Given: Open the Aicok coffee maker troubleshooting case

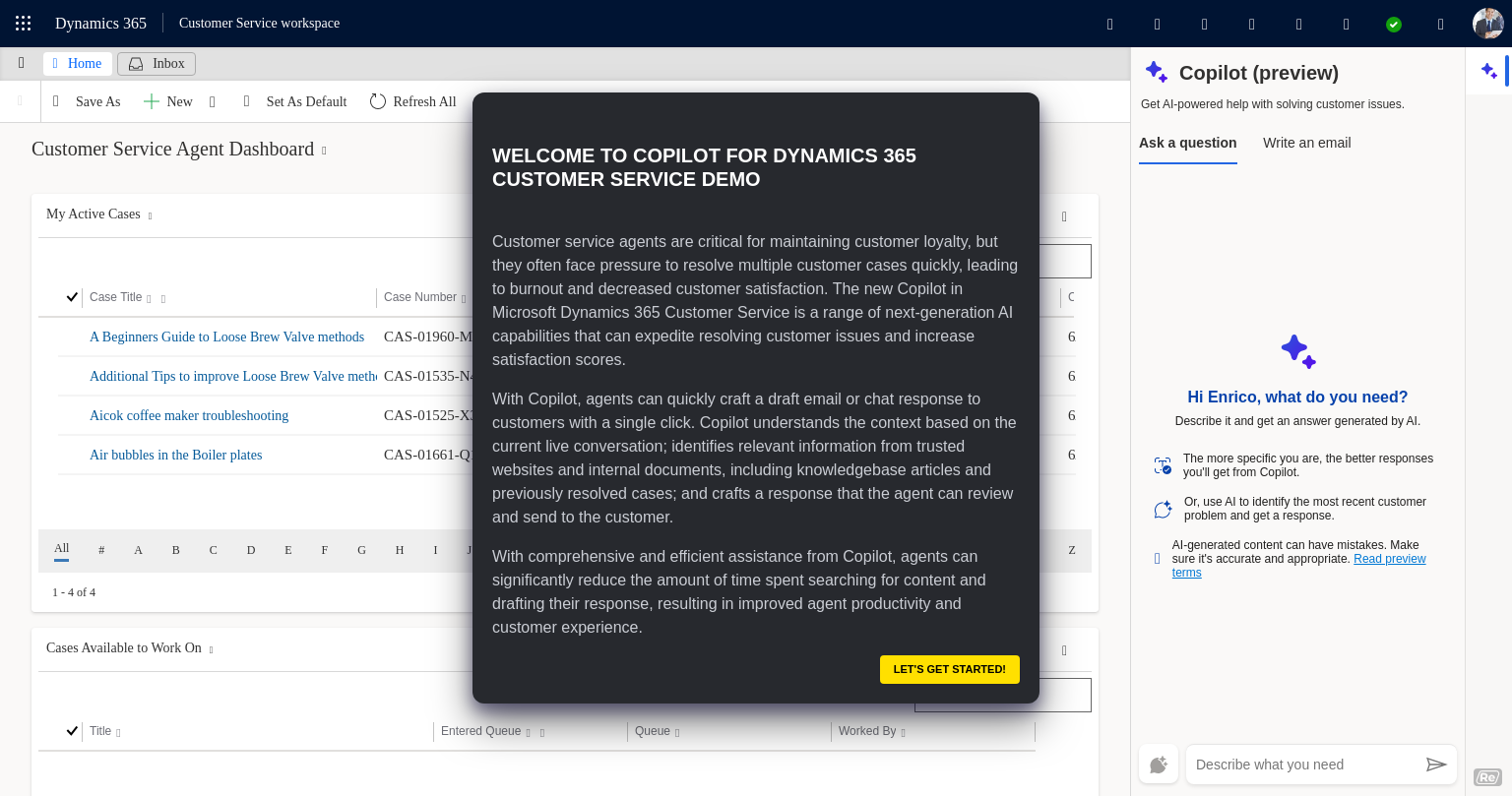Looking at the screenshot, I should pyautogui.click(x=189, y=415).
